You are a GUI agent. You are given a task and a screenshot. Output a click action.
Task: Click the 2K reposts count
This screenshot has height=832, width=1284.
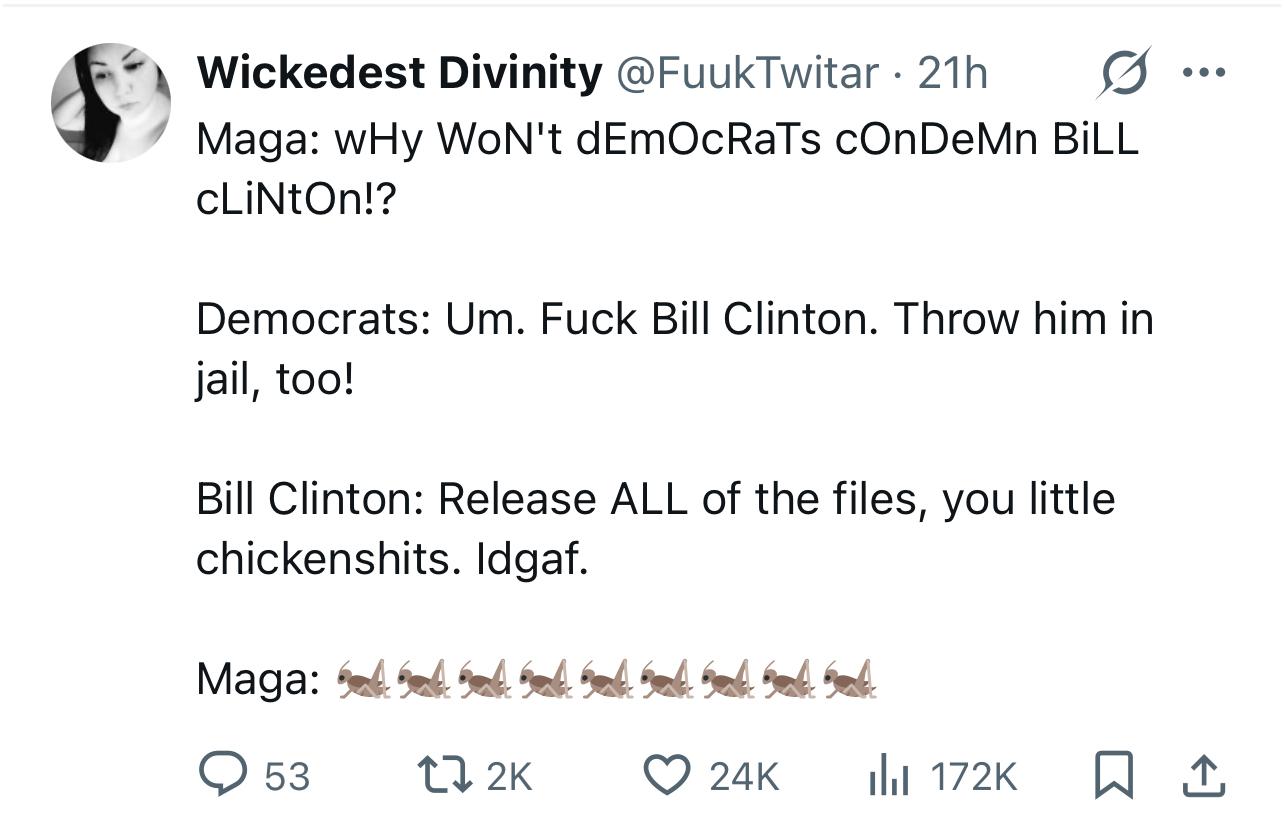click(x=509, y=776)
